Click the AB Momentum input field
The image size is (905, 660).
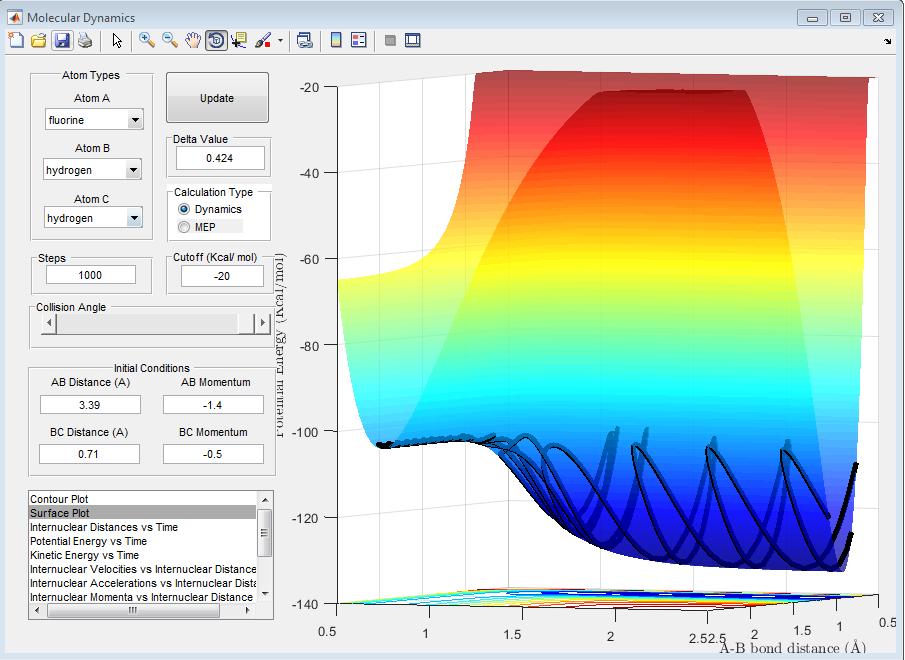tap(213, 405)
